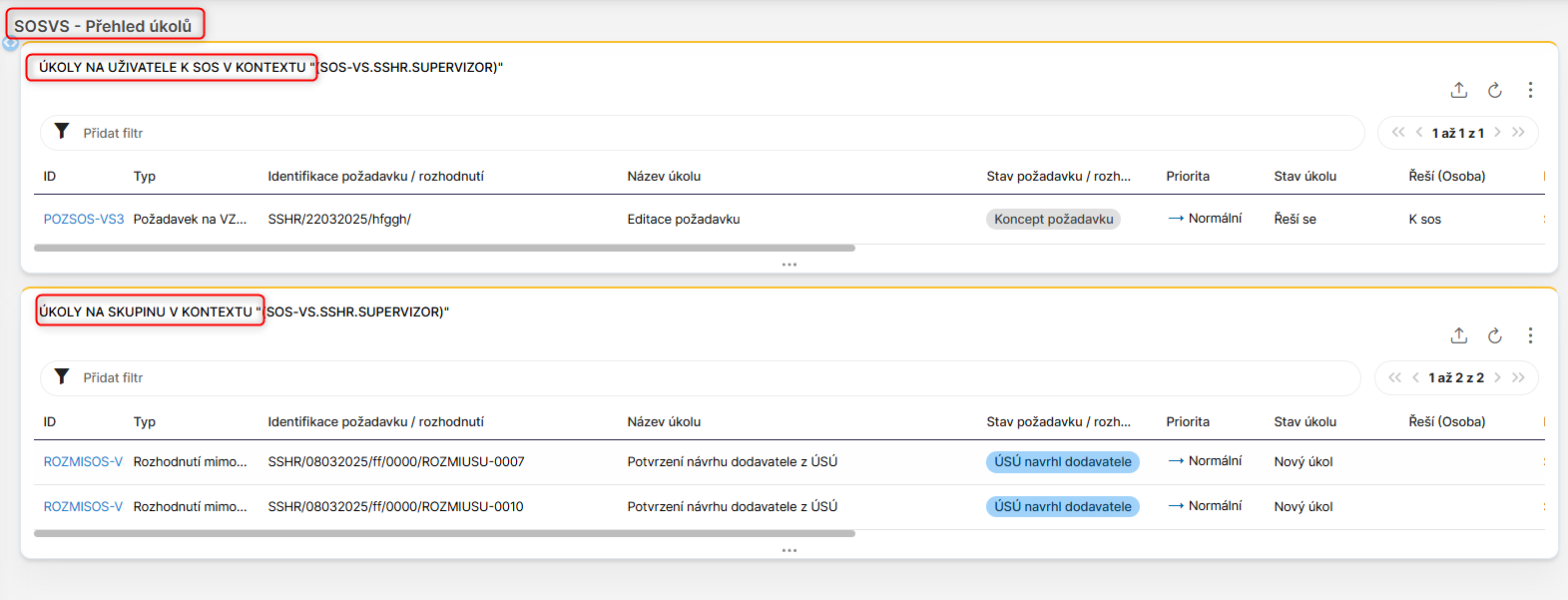Expand group tasks panel via bottom ellipsis handle
Viewport: 1568px width, 600px height.
click(x=788, y=550)
